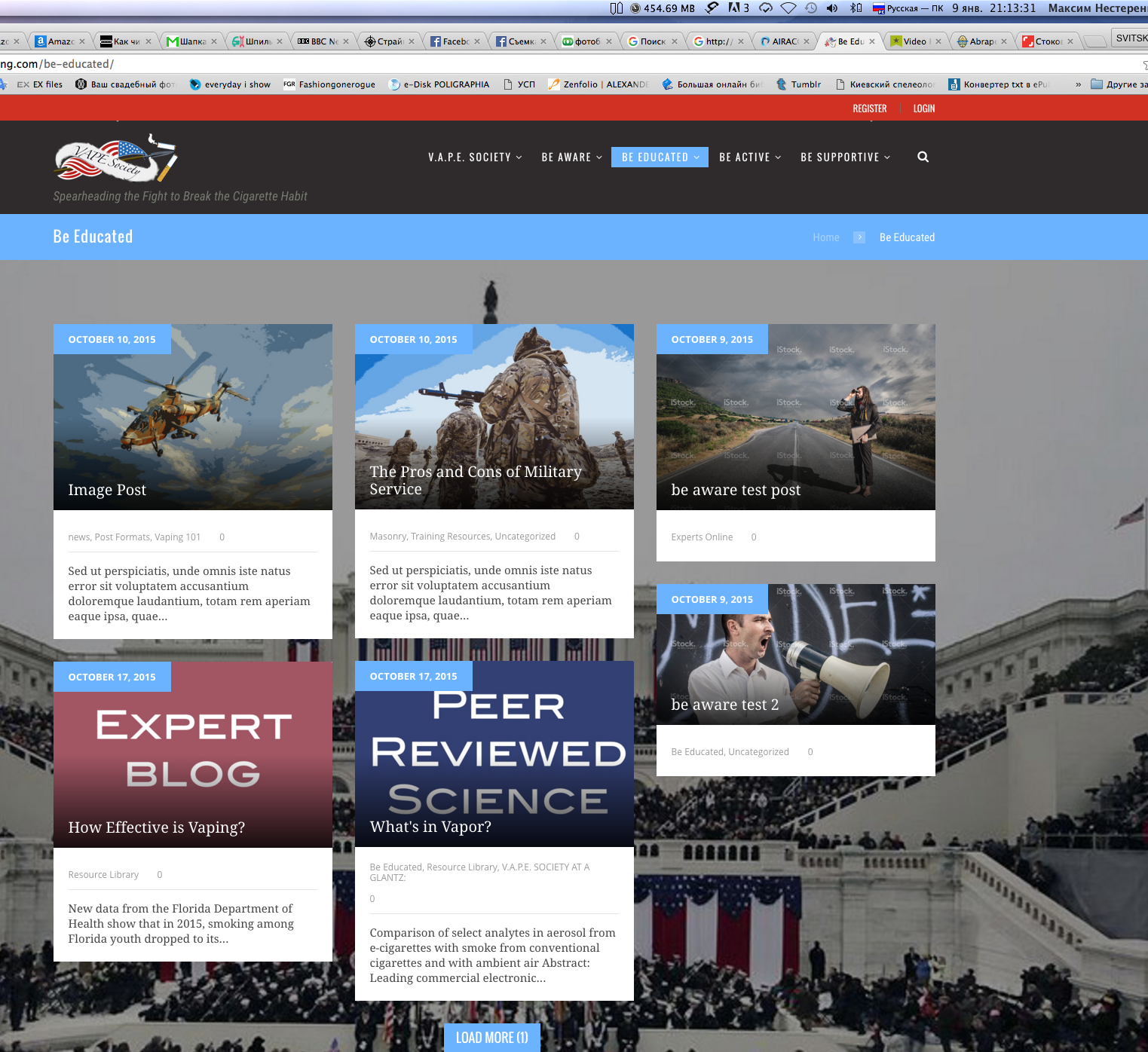Open Русская input source menu
This screenshot has height=1052, width=1148.
[x=908, y=8]
